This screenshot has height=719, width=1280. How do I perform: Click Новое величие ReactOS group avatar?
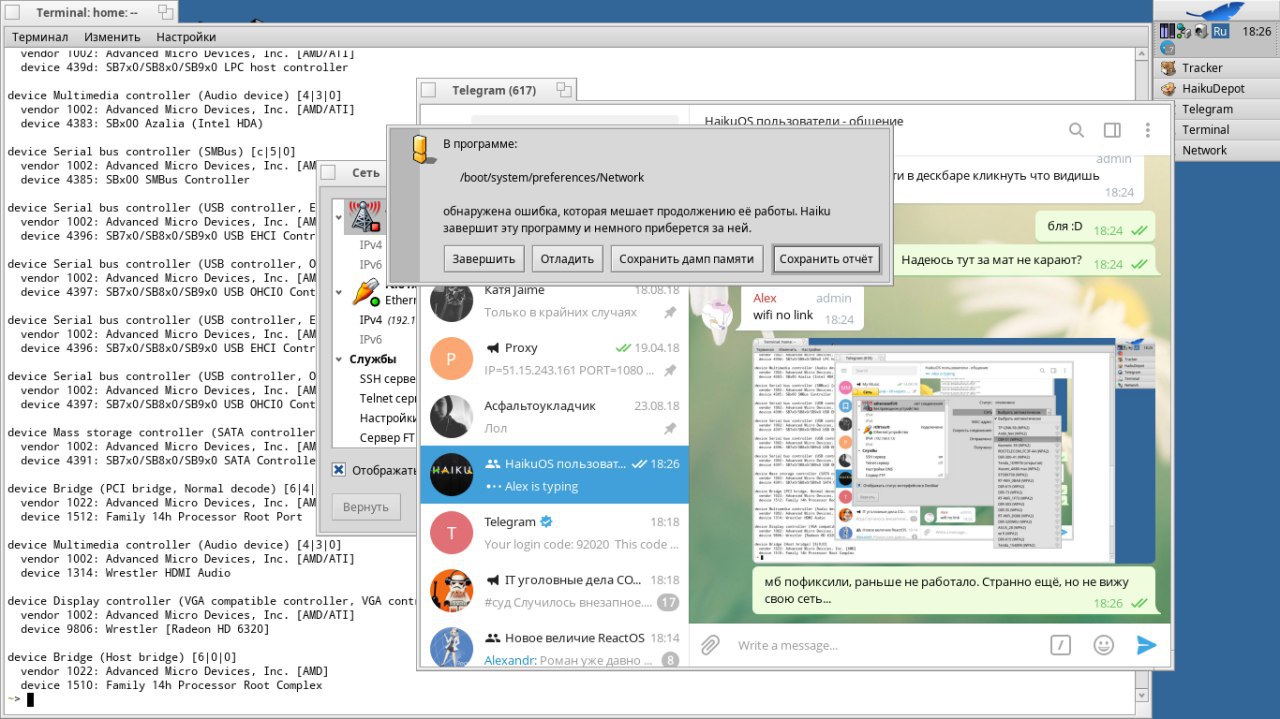pyautogui.click(x=451, y=646)
